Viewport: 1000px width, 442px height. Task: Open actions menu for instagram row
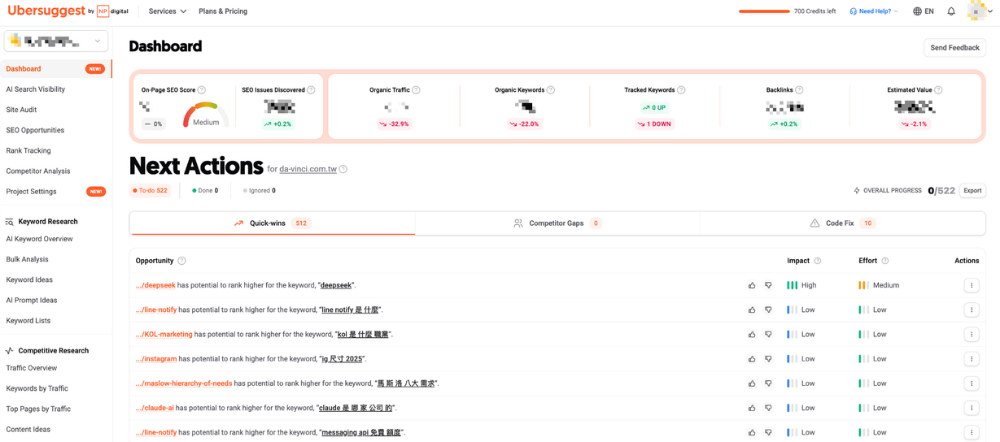(971, 359)
